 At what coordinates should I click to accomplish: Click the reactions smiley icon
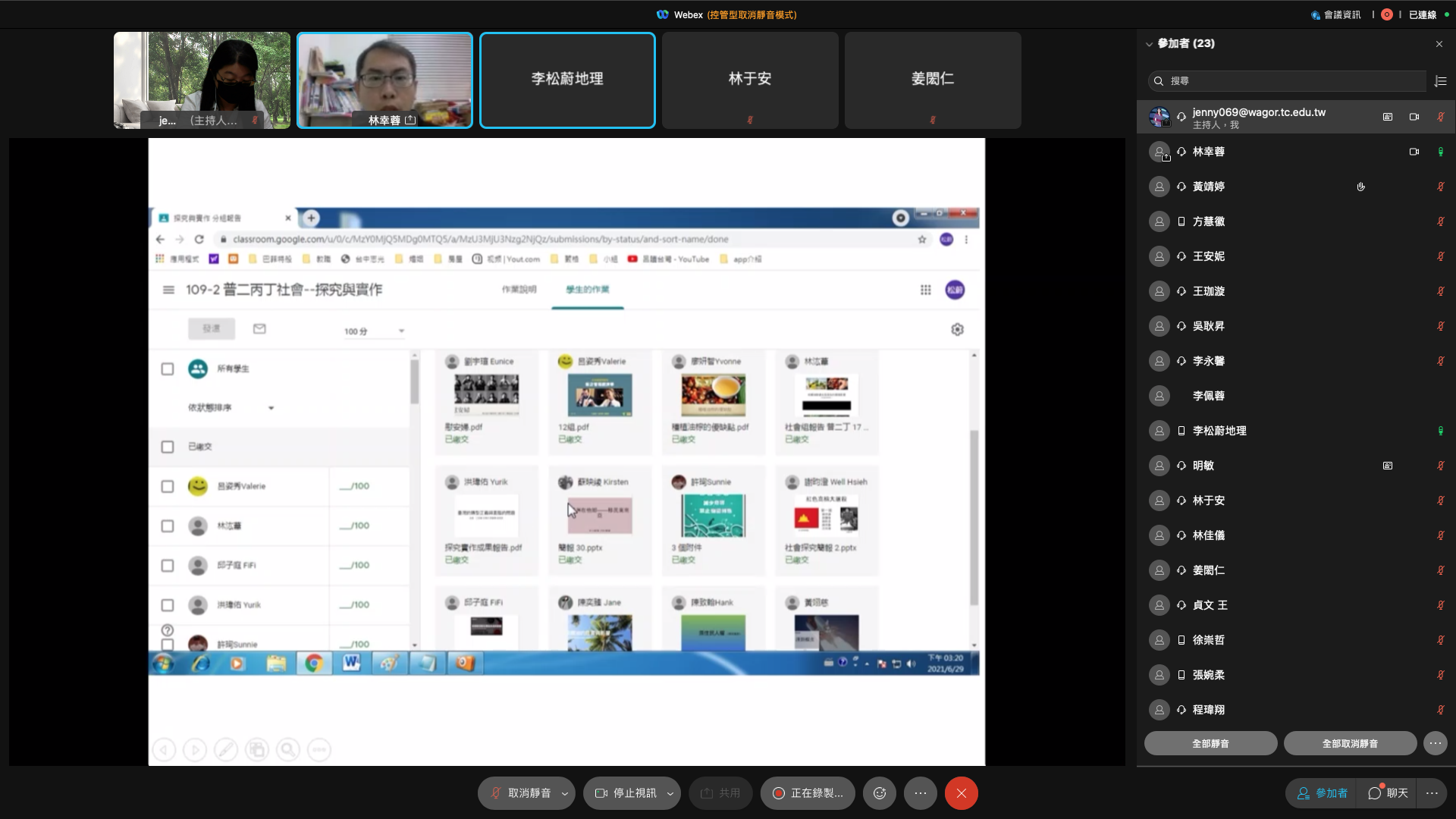coord(880,793)
